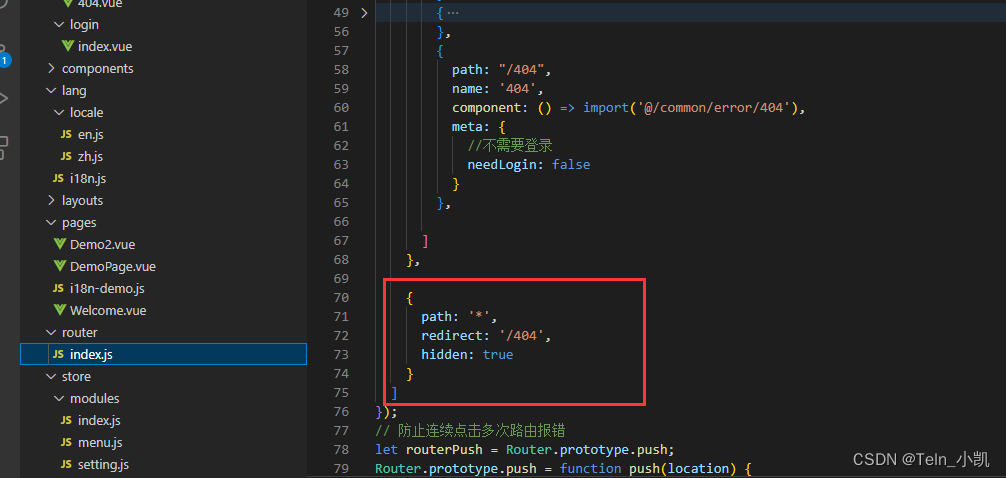Image resolution: width=1006 pixels, height=478 pixels.
Task: Collapse the pages folder
Action: [x=51, y=223]
